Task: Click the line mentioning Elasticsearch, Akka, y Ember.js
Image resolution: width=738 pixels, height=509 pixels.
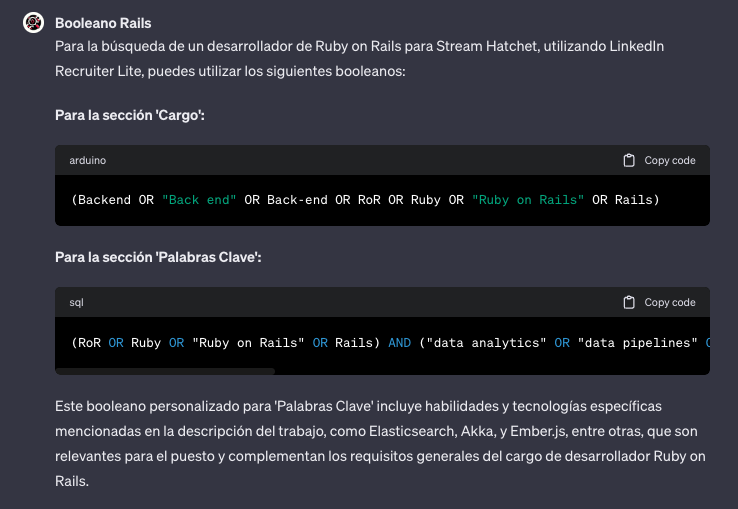Action: tap(376, 431)
